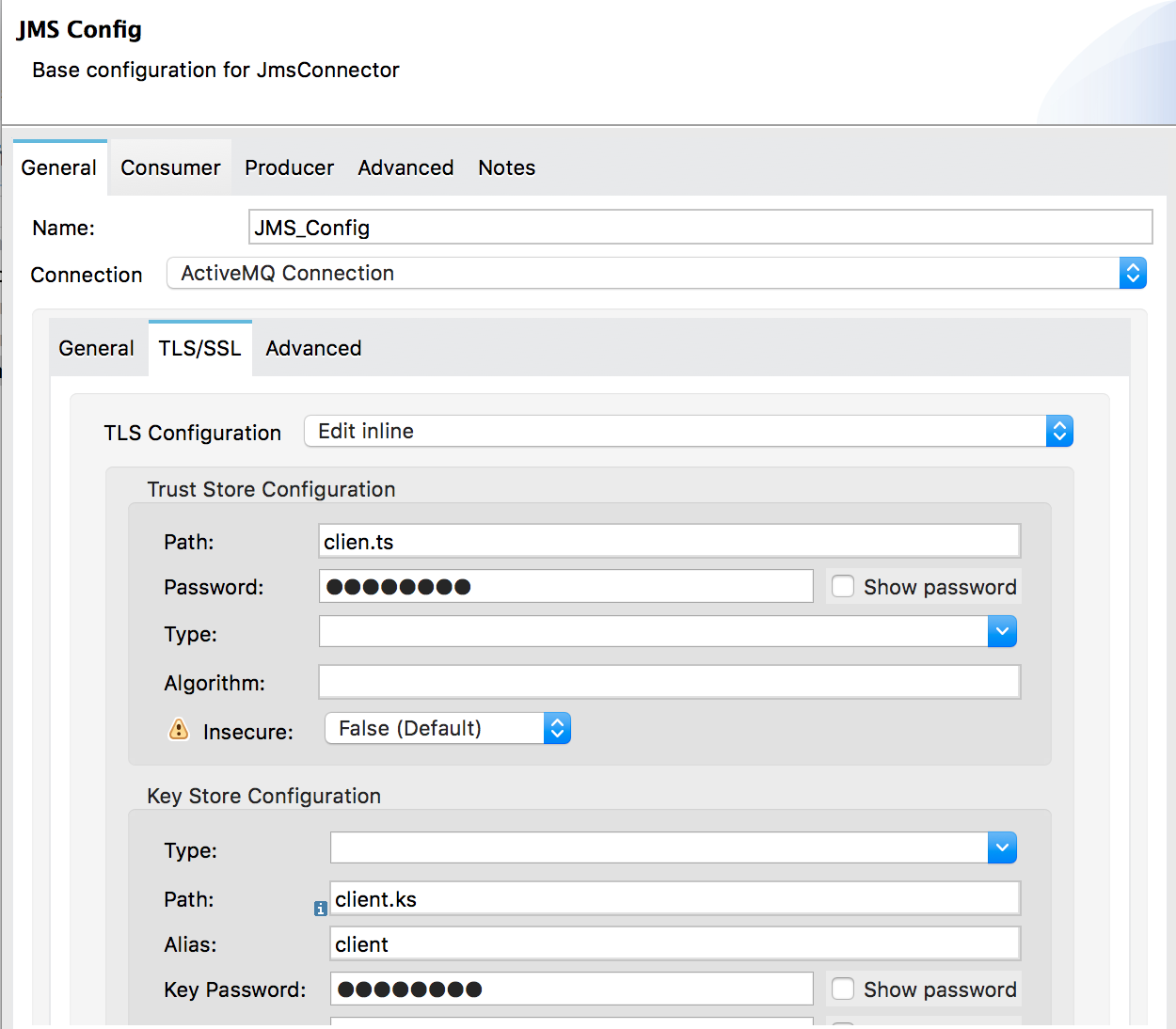The width and height of the screenshot is (1176, 1029).
Task: Click the info icon beside Key Store Path
Action: point(320,909)
